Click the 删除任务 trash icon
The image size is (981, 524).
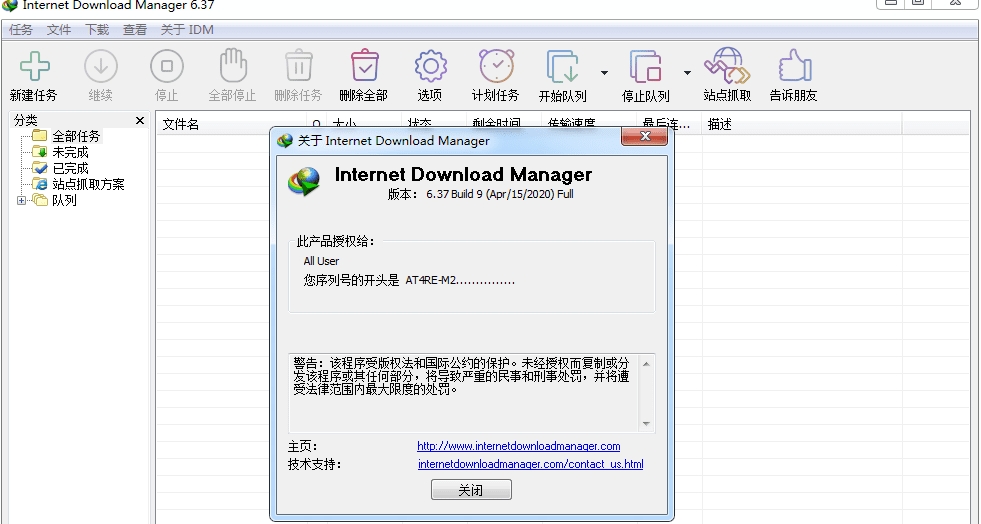click(298, 66)
